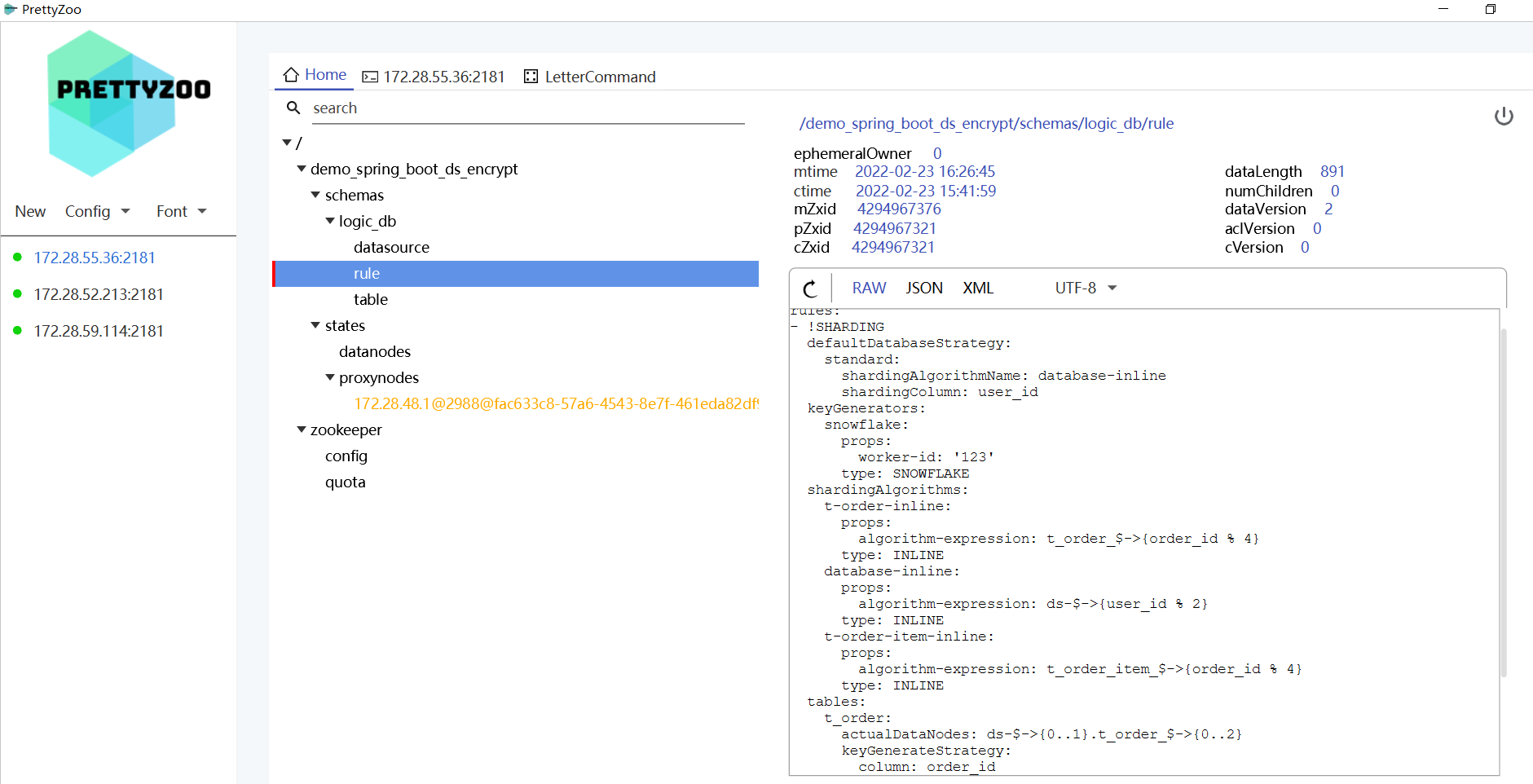This screenshot has height=784, width=1533.
Task: Click the node data vertical scrollbar
Action: pos(1504,502)
